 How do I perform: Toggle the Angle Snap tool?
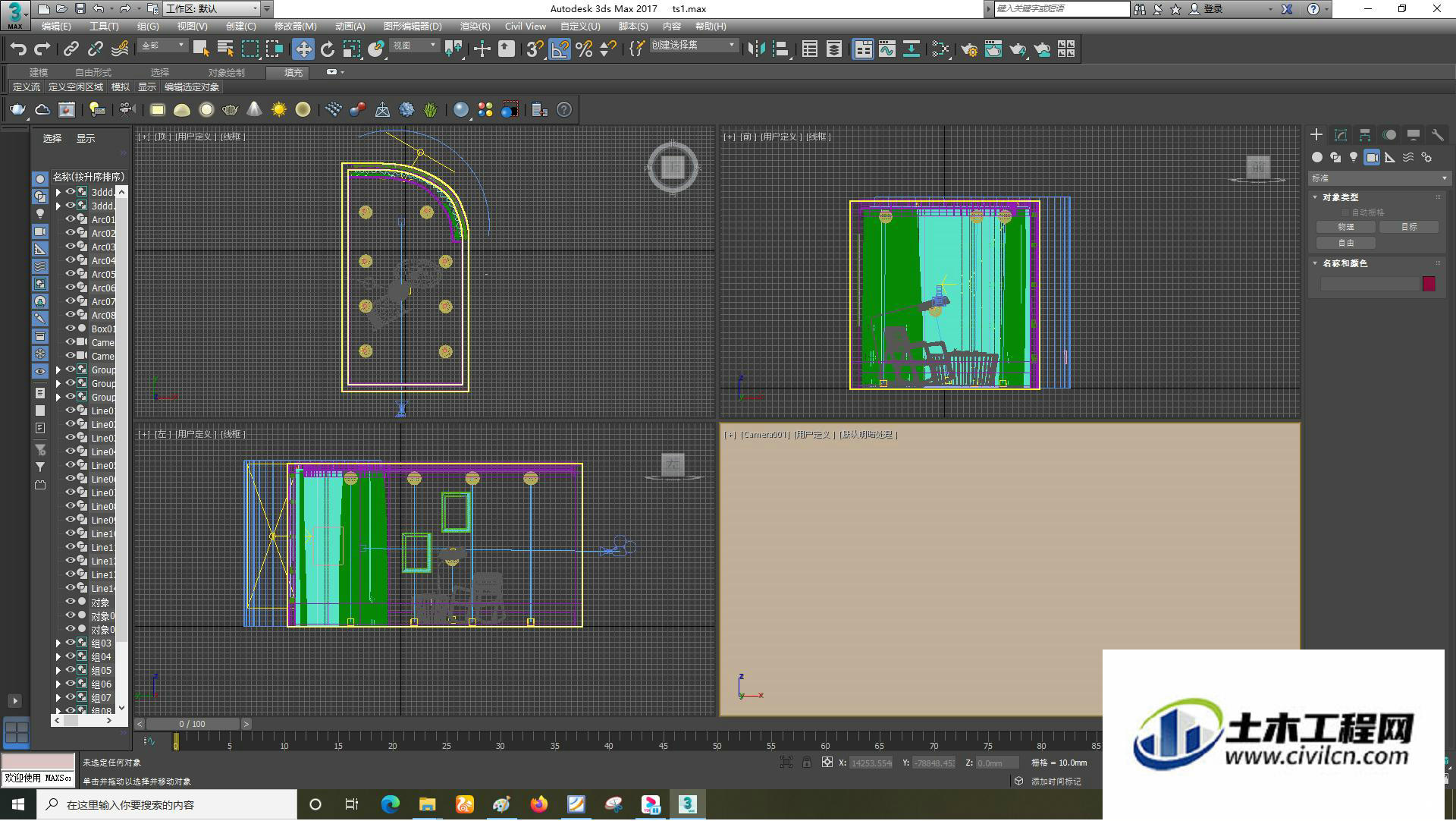pyautogui.click(x=559, y=49)
